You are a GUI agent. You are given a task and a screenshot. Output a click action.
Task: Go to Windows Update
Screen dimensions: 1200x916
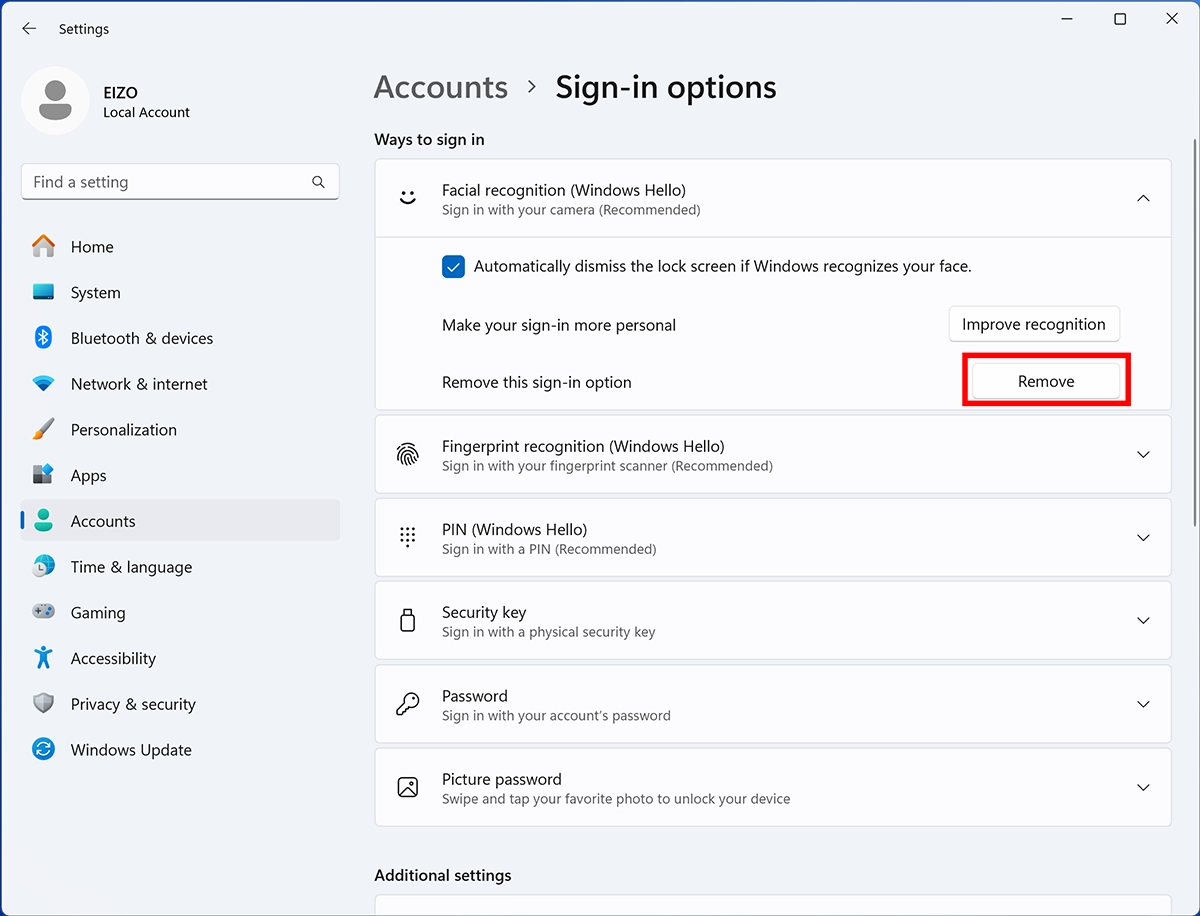click(180, 750)
